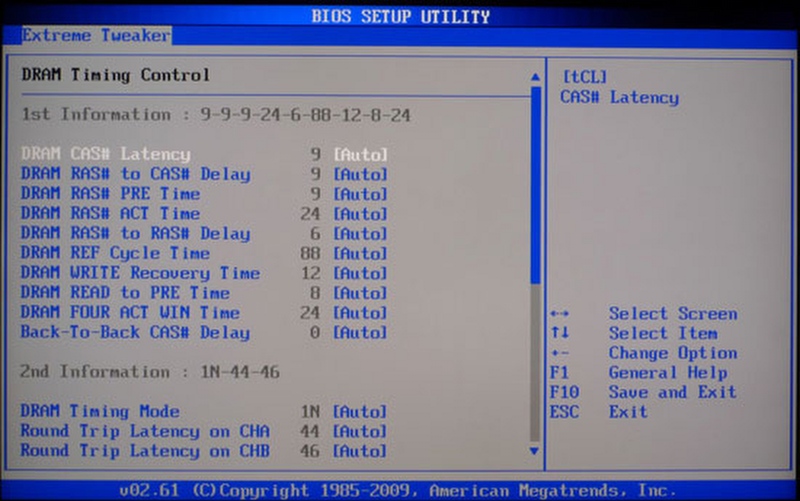Open DRAM CAS# Latency [Auto] option
The image size is (800, 501).
[x=359, y=155]
